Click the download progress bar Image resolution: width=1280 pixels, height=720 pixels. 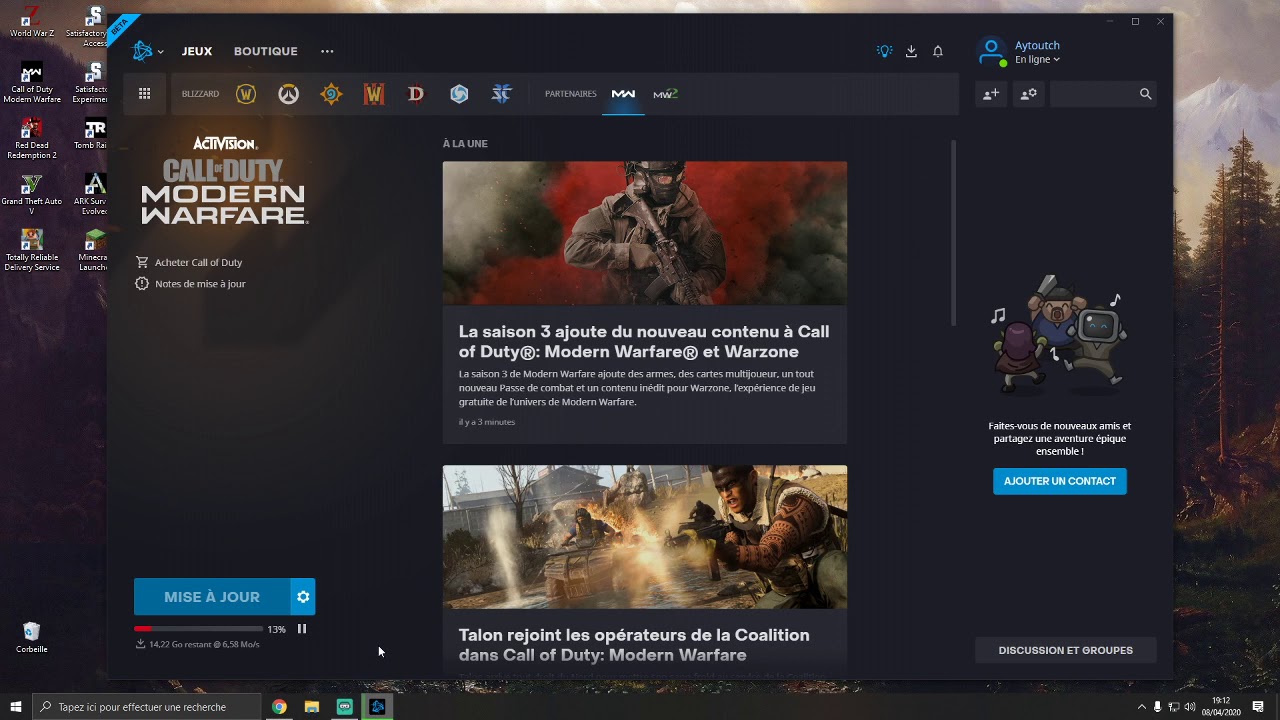[x=198, y=629]
